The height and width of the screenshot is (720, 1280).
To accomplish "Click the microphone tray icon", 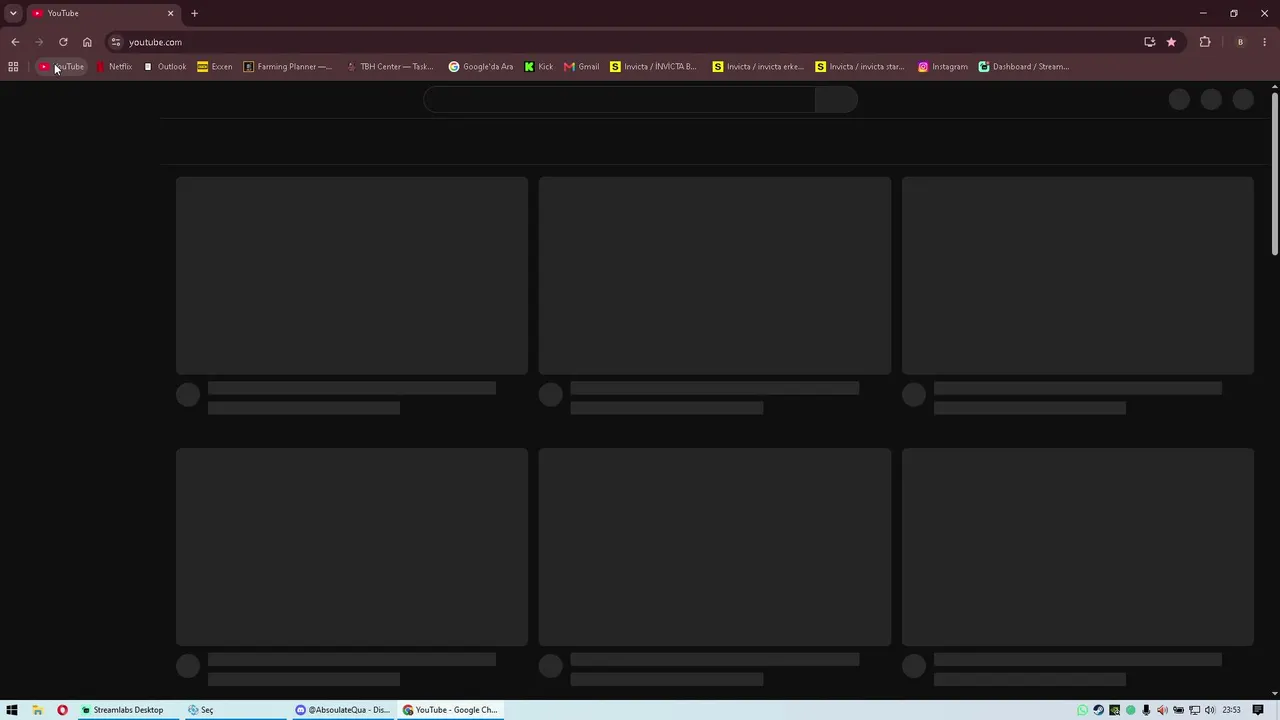I will 1146,710.
